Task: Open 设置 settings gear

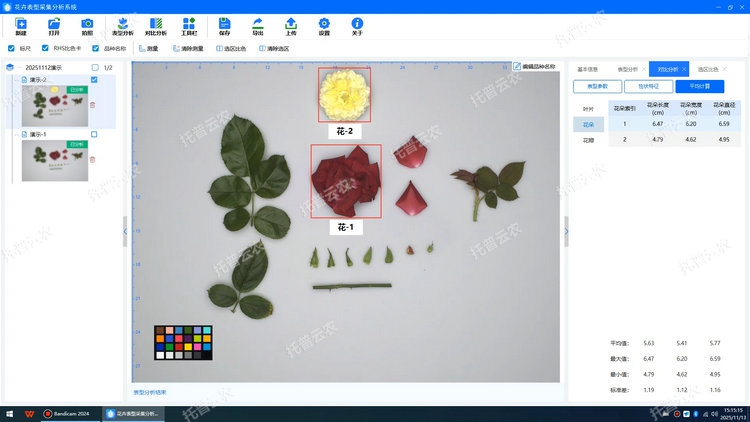Action: tap(324, 26)
